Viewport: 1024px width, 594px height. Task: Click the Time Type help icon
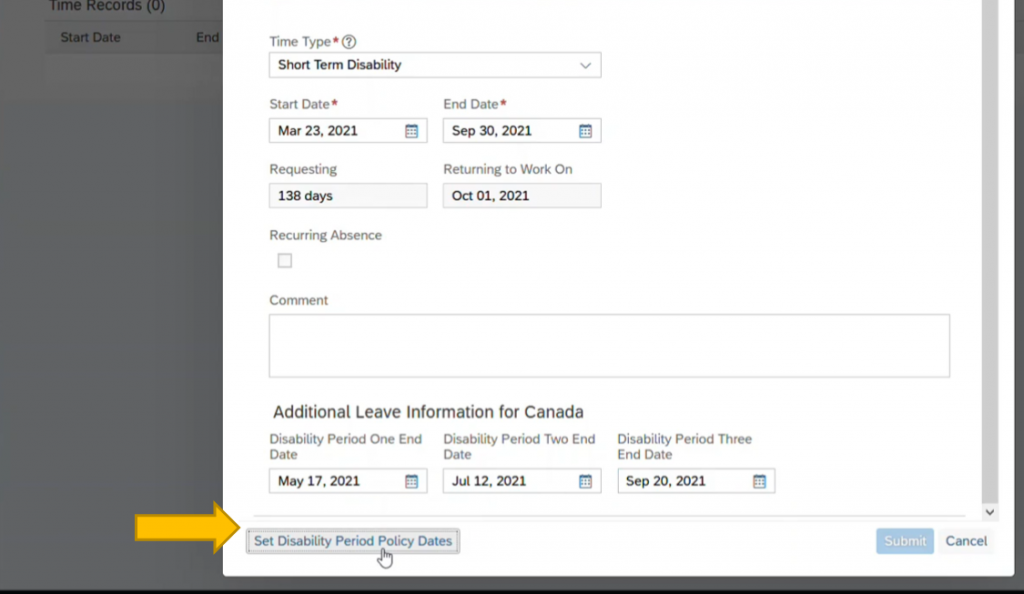[349, 42]
